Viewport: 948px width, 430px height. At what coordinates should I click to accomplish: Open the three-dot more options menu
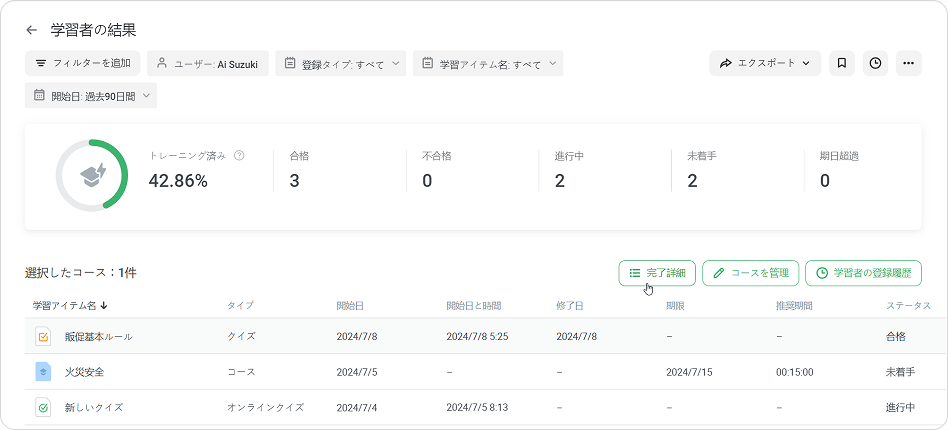tap(908, 63)
